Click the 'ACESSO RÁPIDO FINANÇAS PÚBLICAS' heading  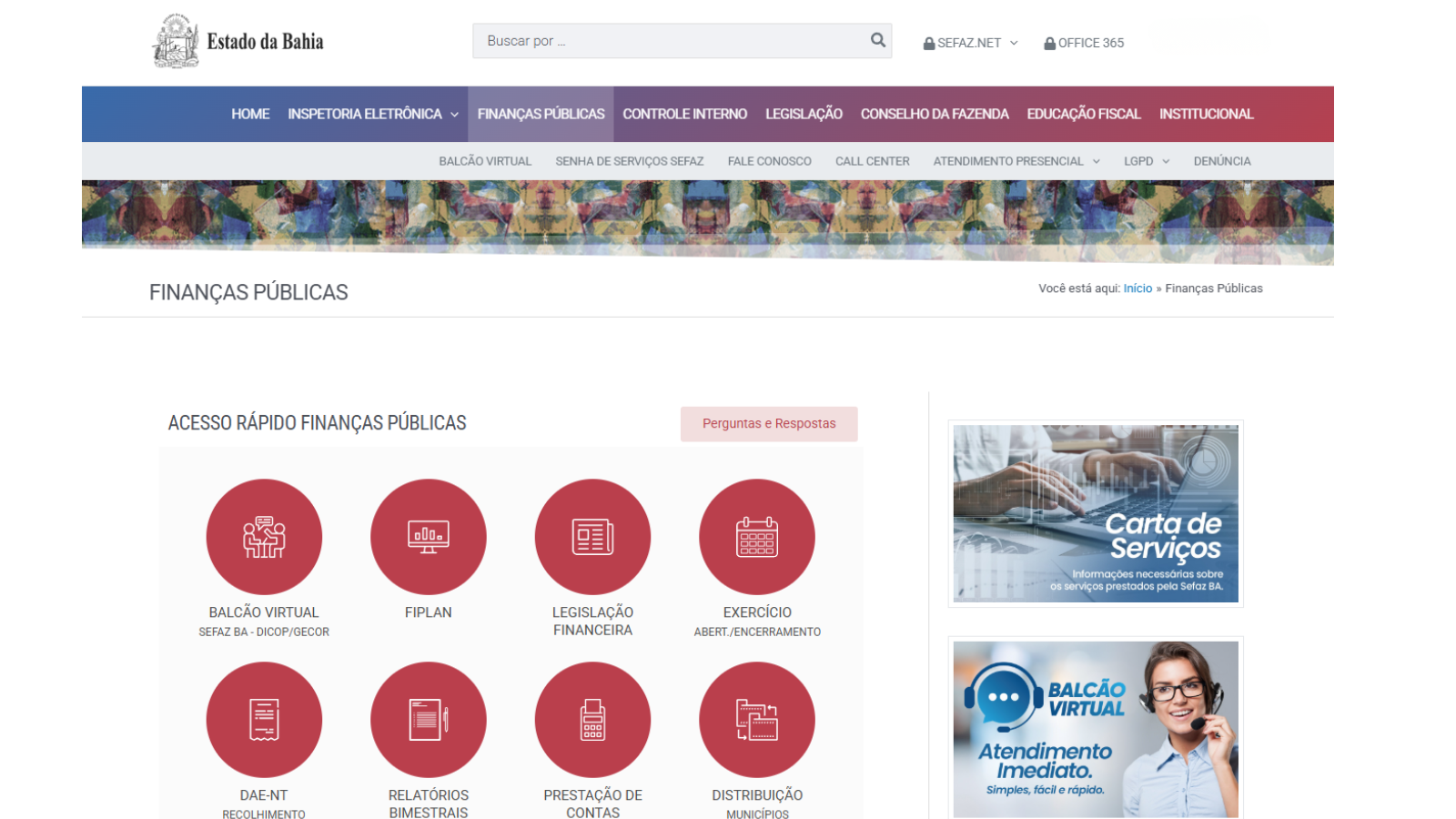pyautogui.click(x=317, y=423)
